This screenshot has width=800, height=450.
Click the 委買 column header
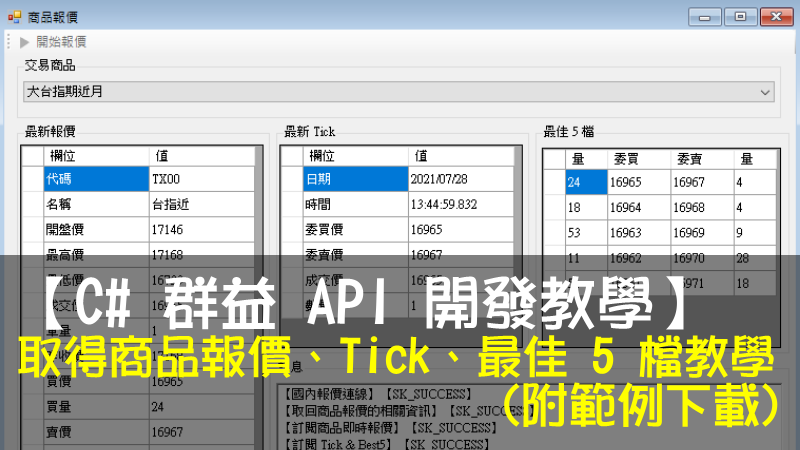click(639, 159)
